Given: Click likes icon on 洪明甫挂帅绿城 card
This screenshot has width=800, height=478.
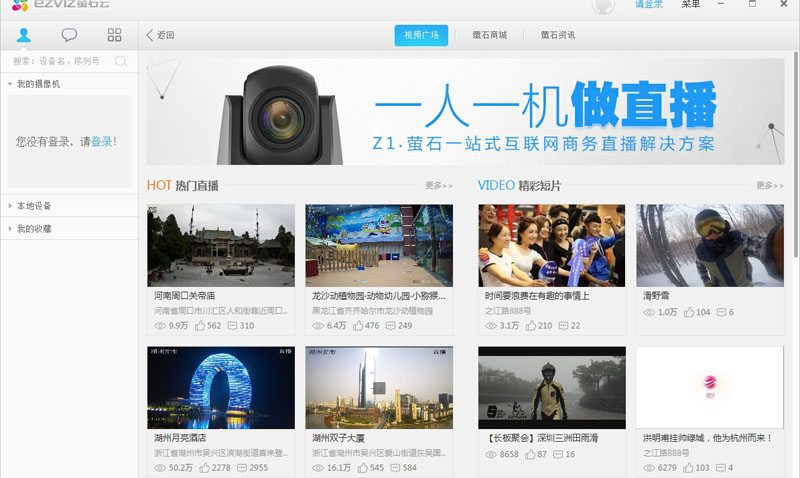Looking at the screenshot, I should (x=688, y=468).
